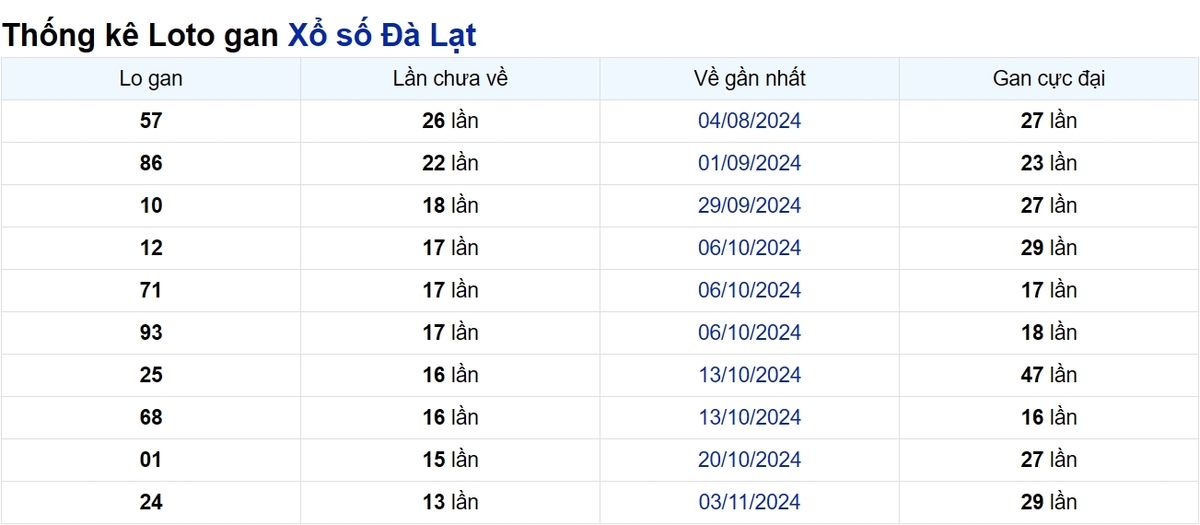The height and width of the screenshot is (525, 1200).
Task: Open the Xổ số Đà Lạt title link
Action: click(x=382, y=35)
